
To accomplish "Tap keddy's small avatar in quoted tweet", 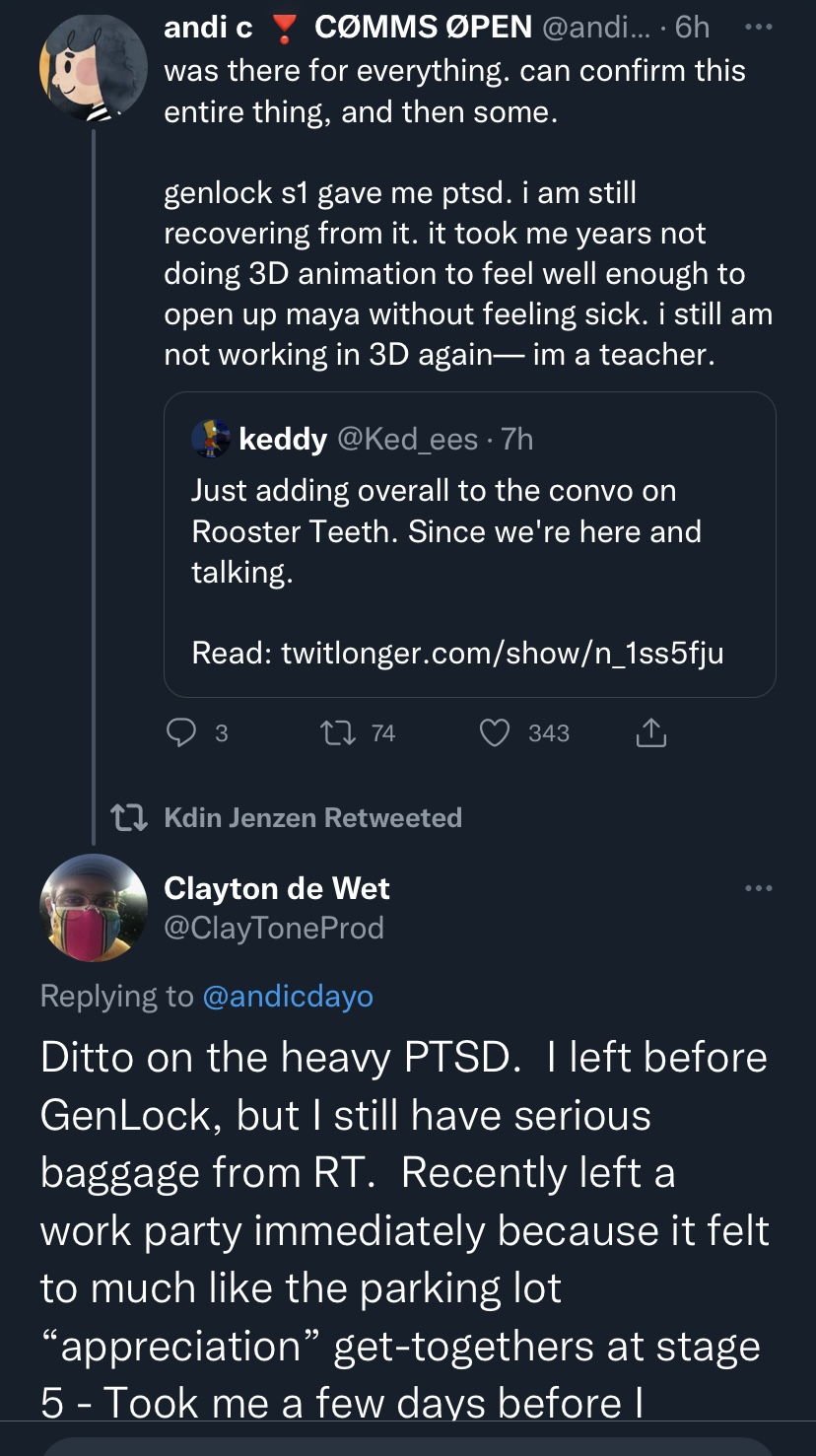I will (x=211, y=438).
